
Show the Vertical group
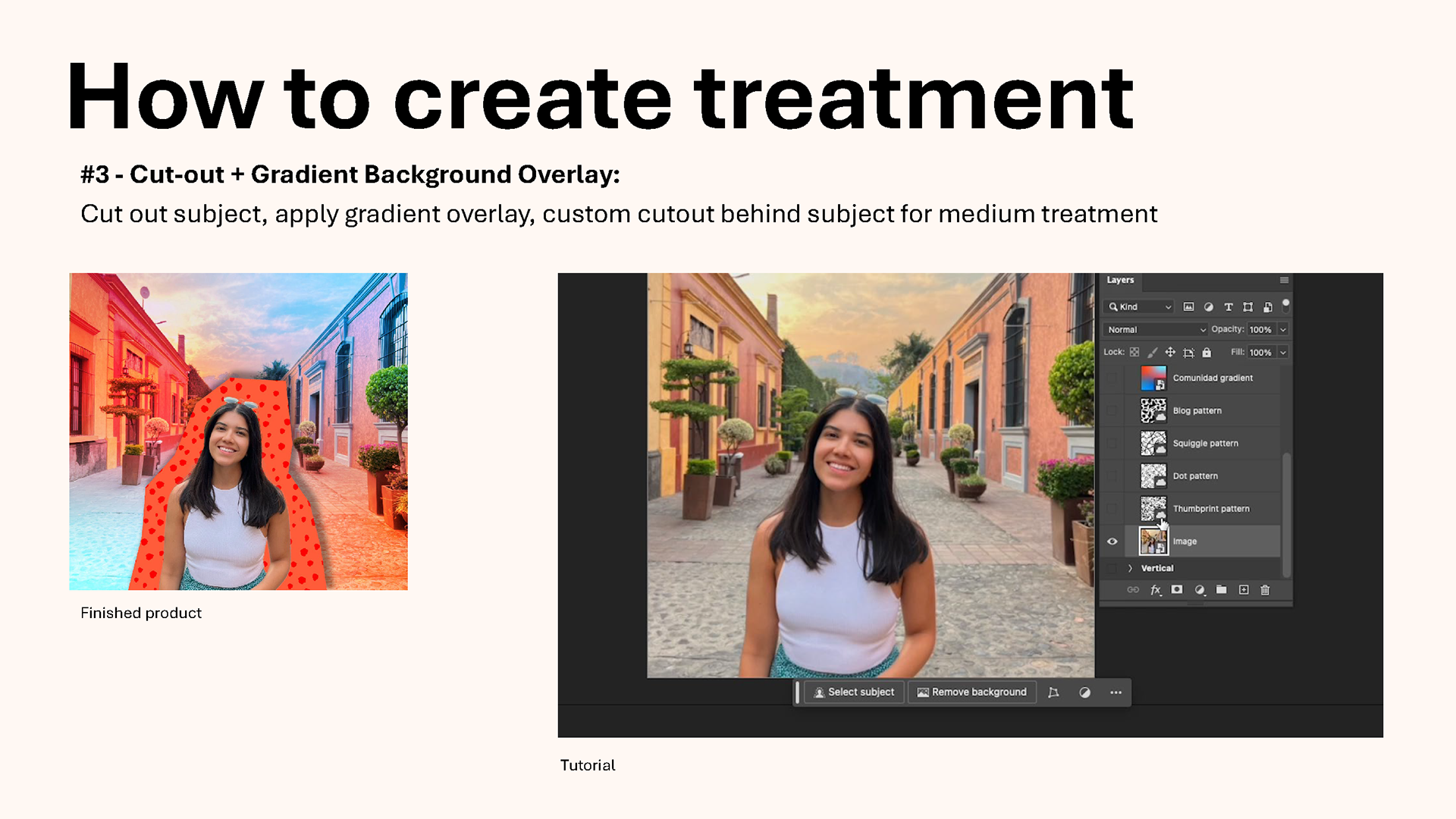click(x=1112, y=568)
